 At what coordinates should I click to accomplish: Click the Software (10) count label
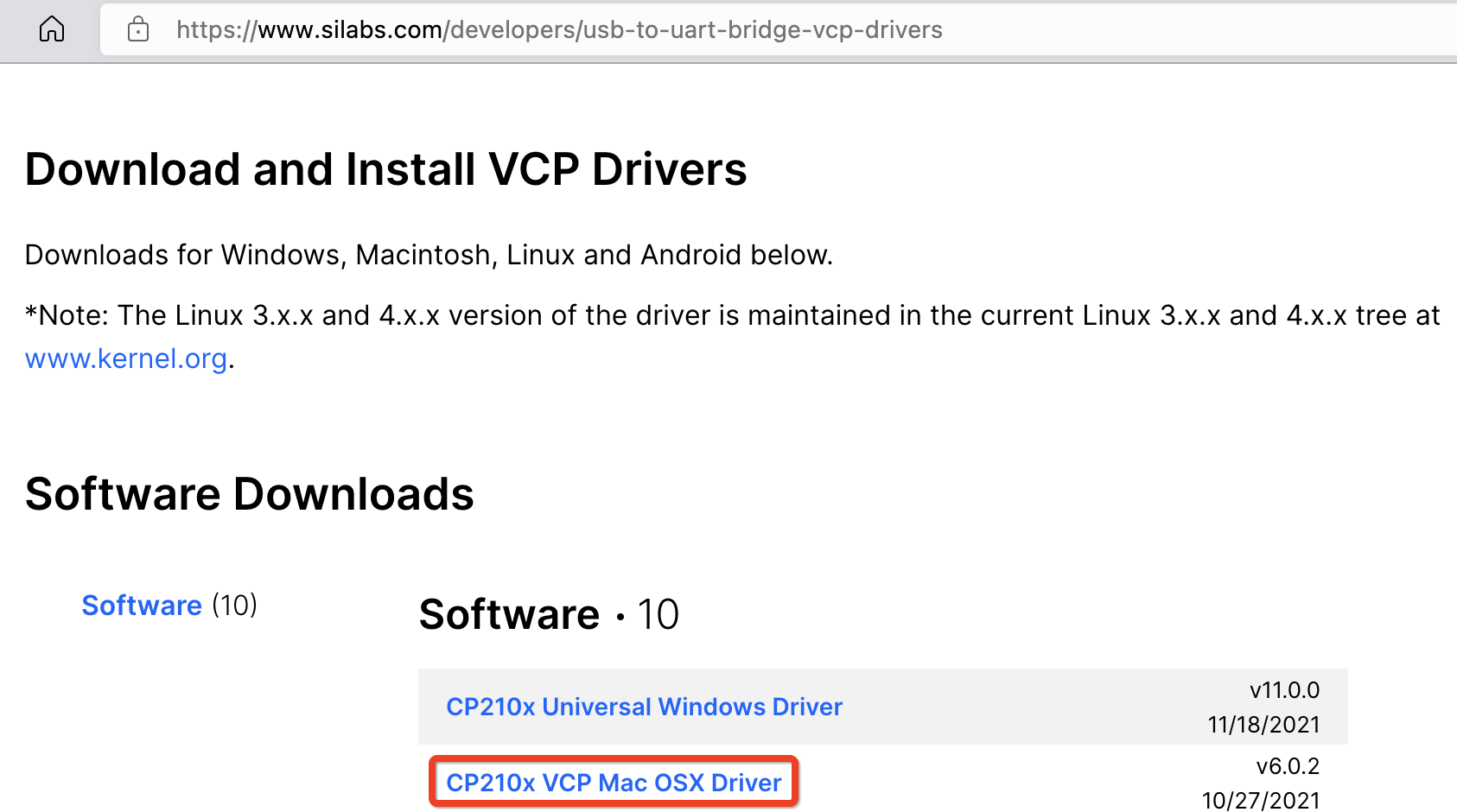pos(234,605)
